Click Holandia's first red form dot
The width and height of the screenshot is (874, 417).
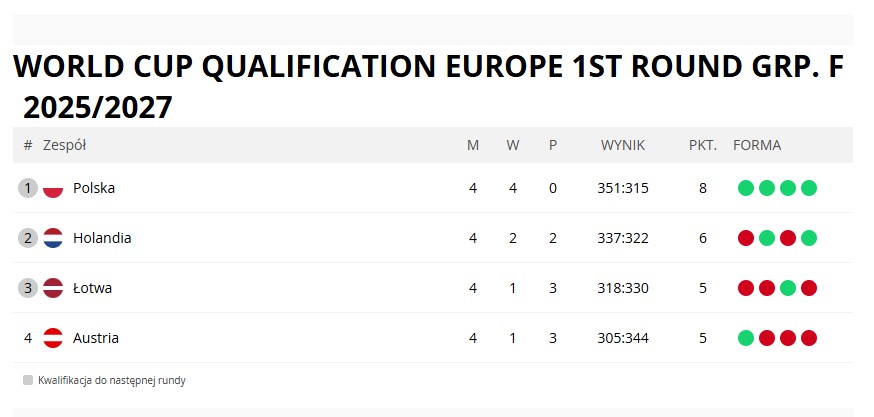(x=746, y=238)
